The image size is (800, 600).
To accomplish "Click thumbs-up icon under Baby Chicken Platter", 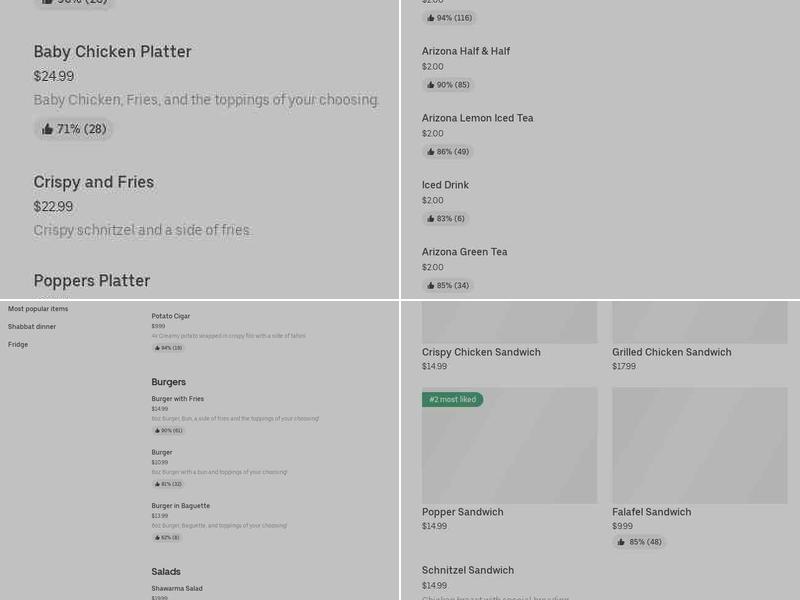I will [47, 129].
